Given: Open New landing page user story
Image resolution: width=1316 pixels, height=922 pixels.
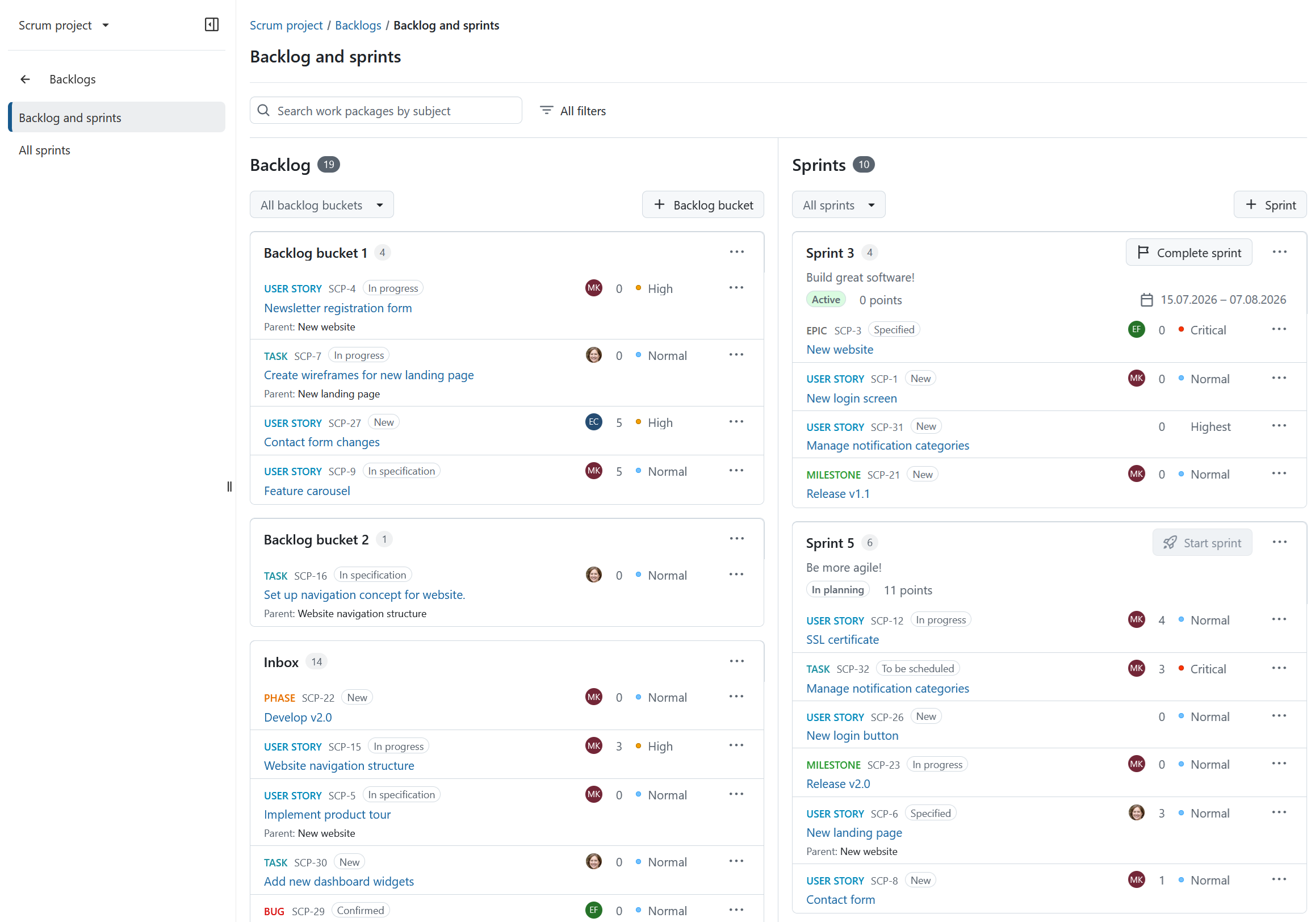Looking at the screenshot, I should [x=853, y=832].
